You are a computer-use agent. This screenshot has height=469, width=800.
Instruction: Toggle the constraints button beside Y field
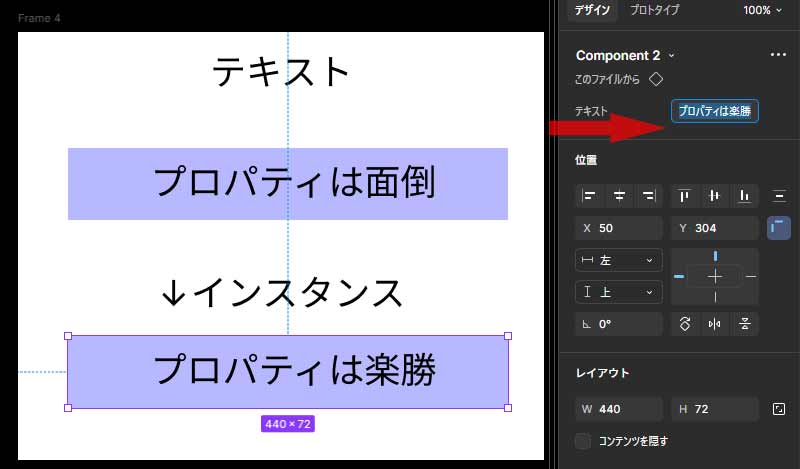click(x=779, y=228)
